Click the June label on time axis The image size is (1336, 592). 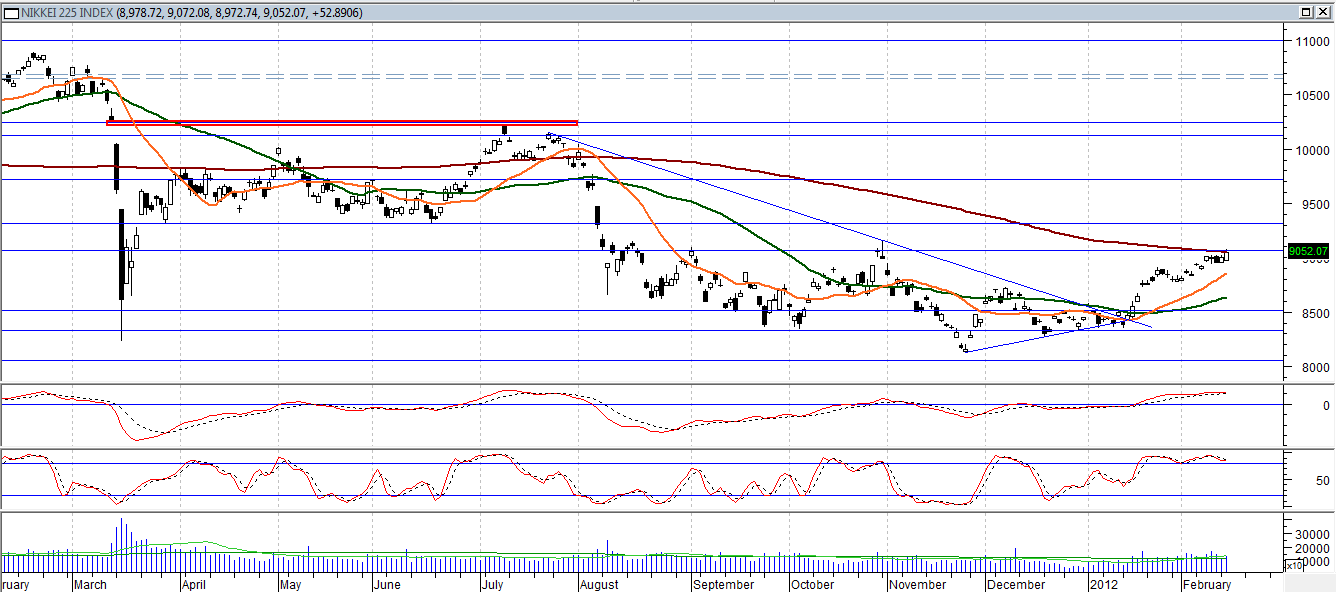[385, 584]
